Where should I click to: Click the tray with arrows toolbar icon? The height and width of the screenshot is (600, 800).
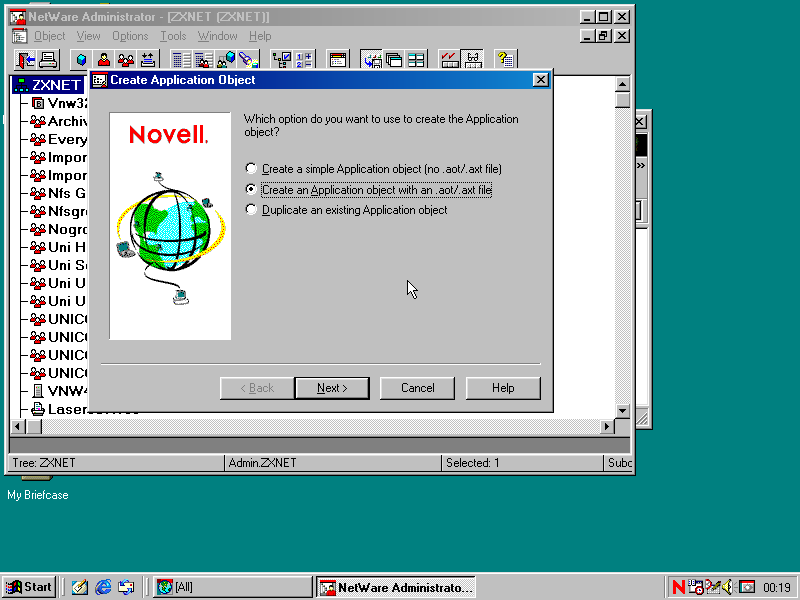(x=148, y=60)
